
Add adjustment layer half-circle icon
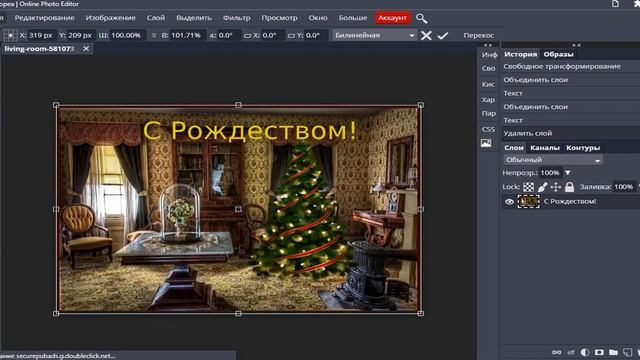(585, 352)
